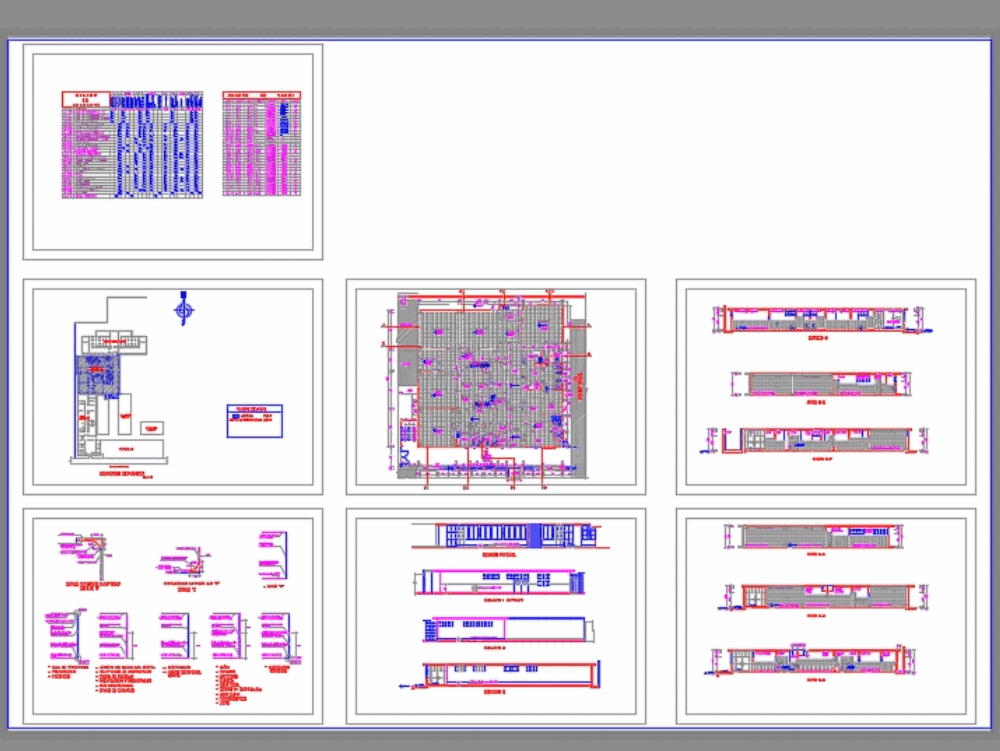The width and height of the screenshot is (1000, 751).
Task: Open the sheet of red construction details
Action: pyautogui.click(x=173, y=616)
